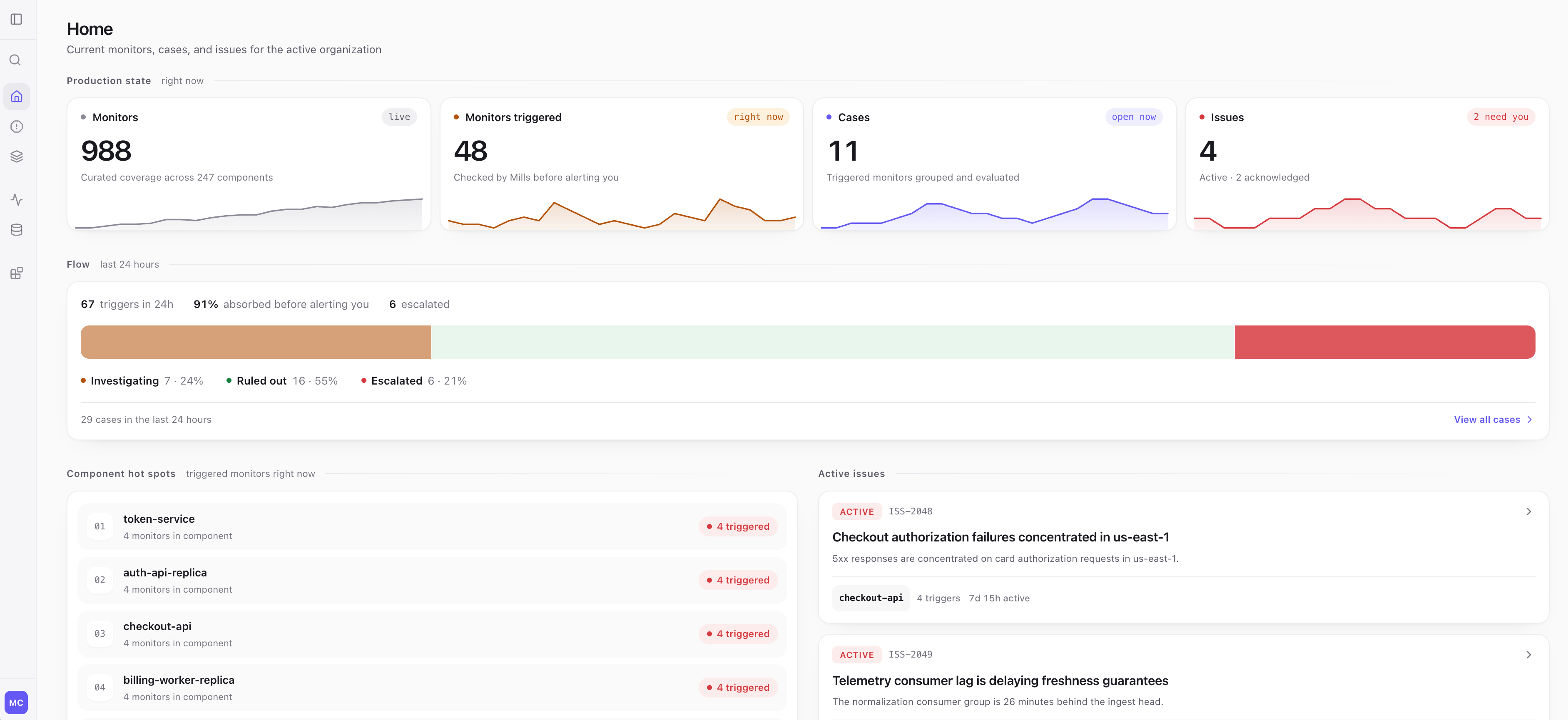Click the Monitors sparkline chart
The width and height of the screenshot is (1568, 720).
[248, 213]
